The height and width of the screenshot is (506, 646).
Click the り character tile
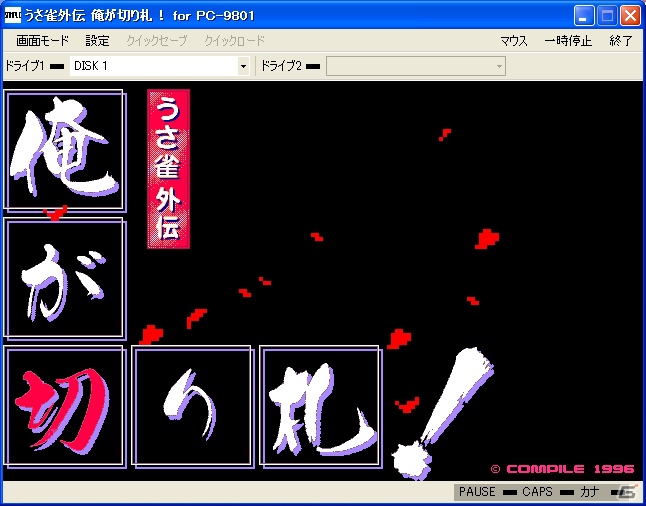click(193, 407)
